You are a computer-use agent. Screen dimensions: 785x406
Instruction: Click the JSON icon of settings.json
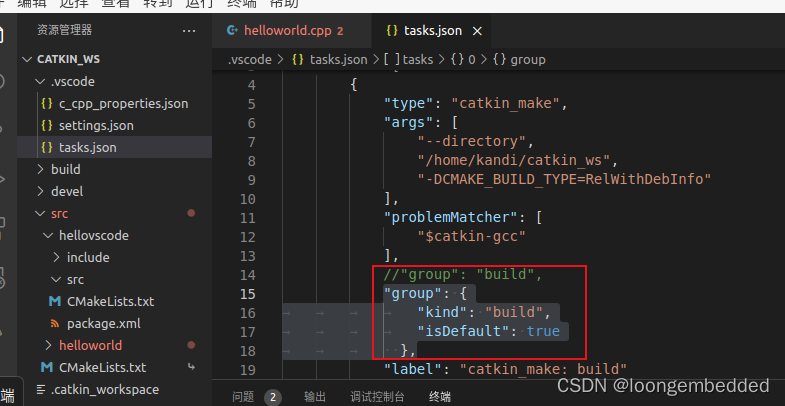47,126
